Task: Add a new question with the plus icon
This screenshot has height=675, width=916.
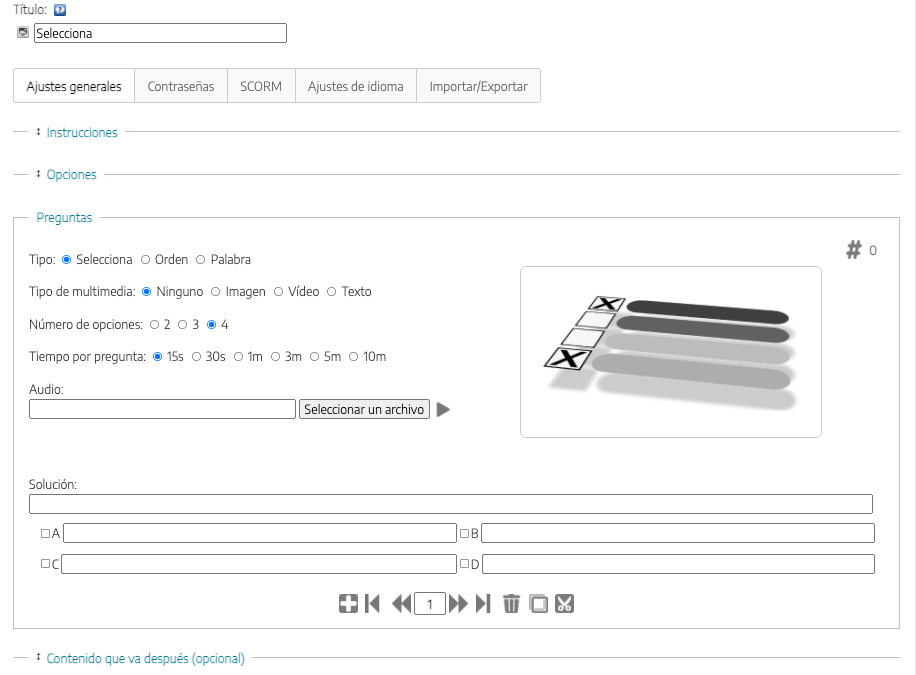Action: point(348,604)
